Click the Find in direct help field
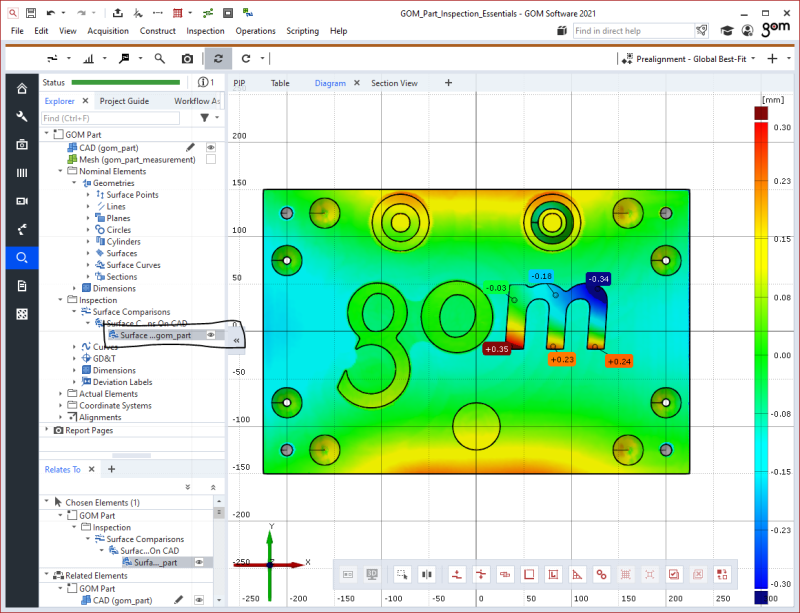The height and width of the screenshot is (613, 800). pyautogui.click(x=633, y=31)
